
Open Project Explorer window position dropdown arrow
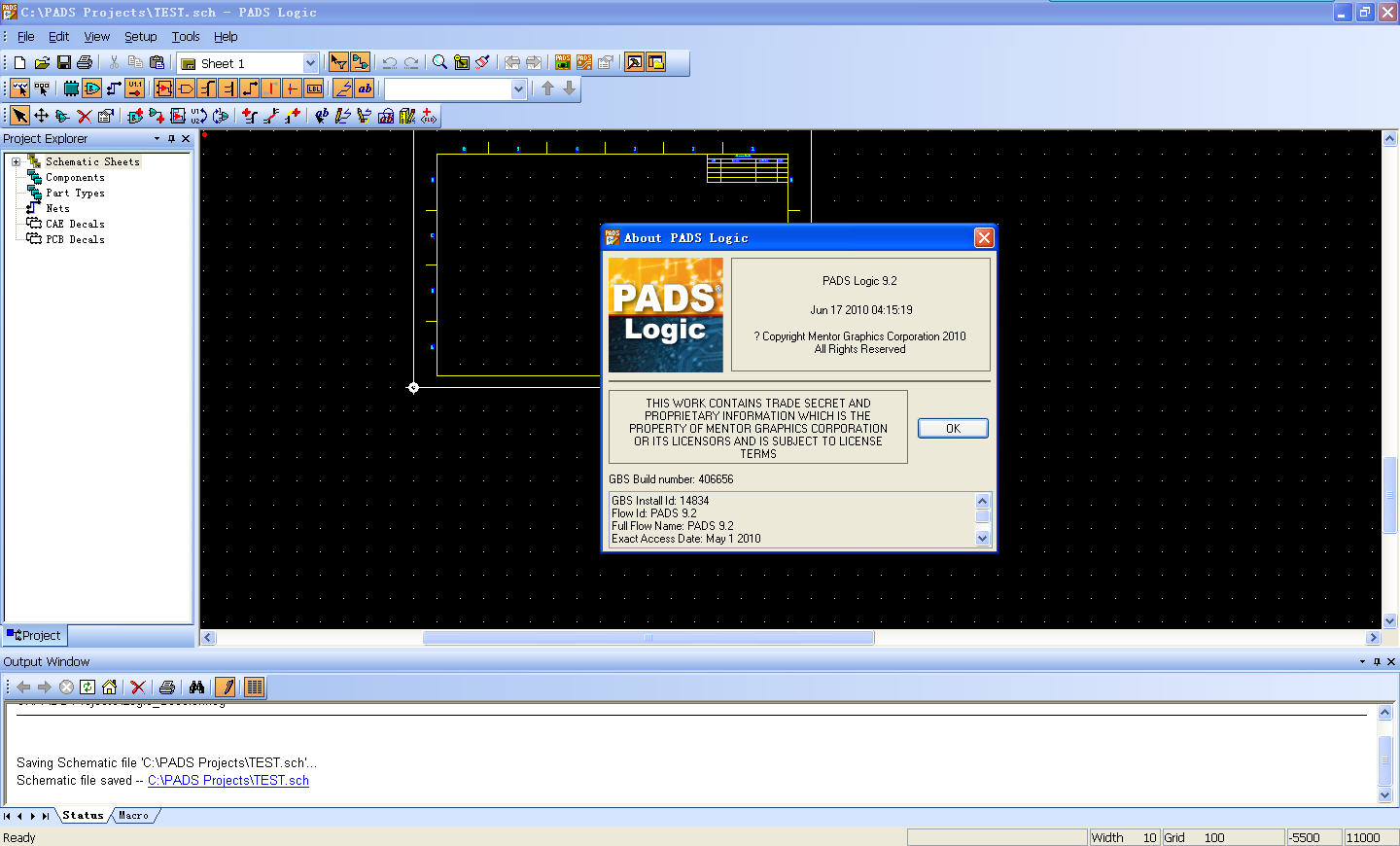pos(157,139)
